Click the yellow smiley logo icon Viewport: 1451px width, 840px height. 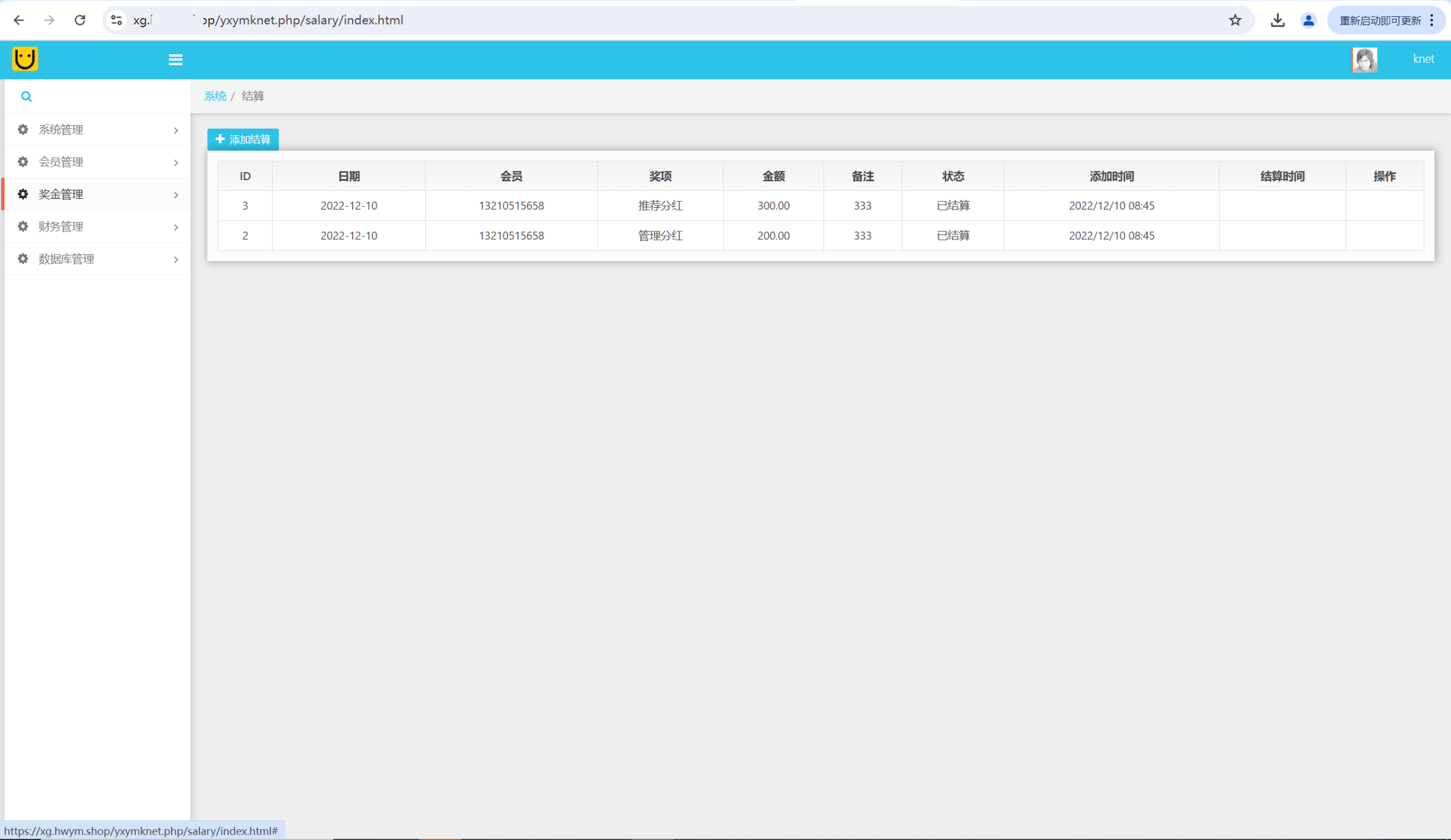tap(25, 59)
